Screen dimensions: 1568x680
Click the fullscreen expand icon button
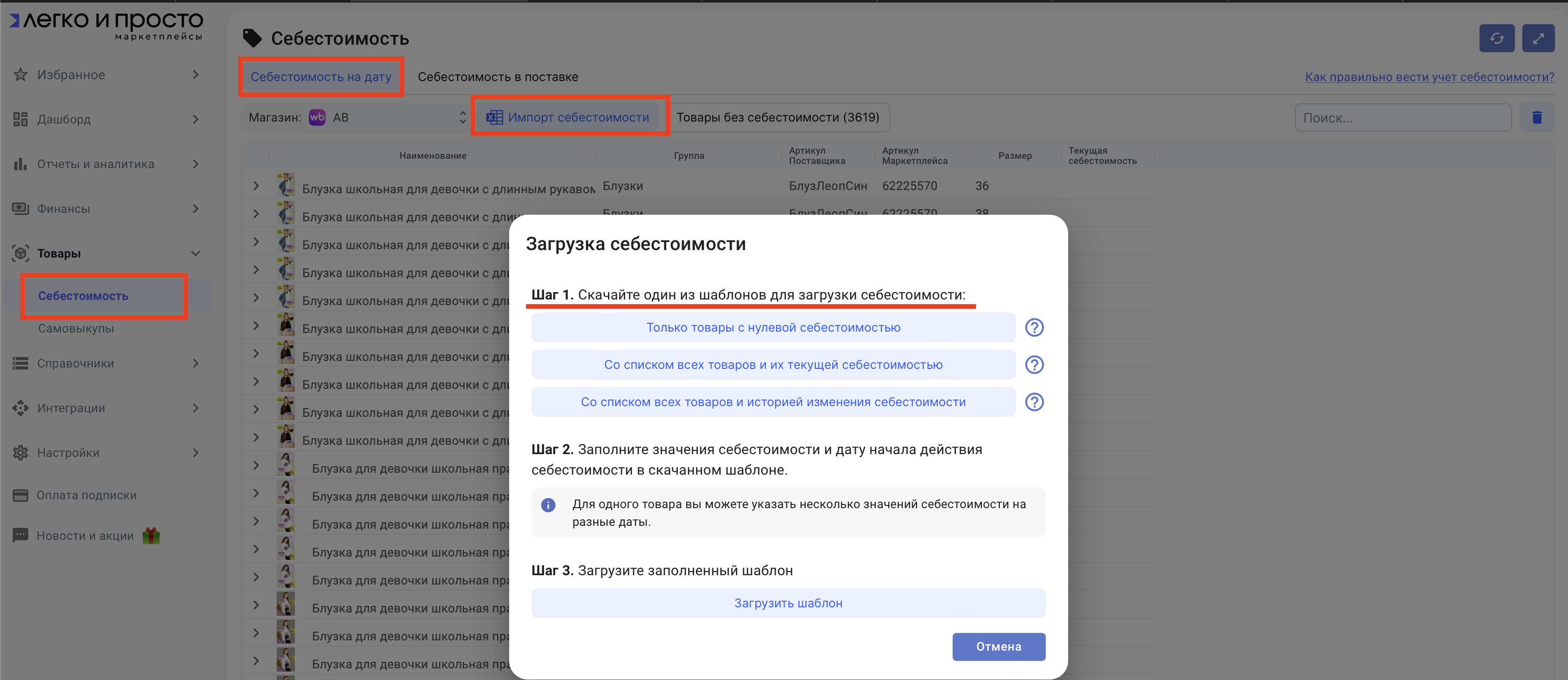(1538, 38)
